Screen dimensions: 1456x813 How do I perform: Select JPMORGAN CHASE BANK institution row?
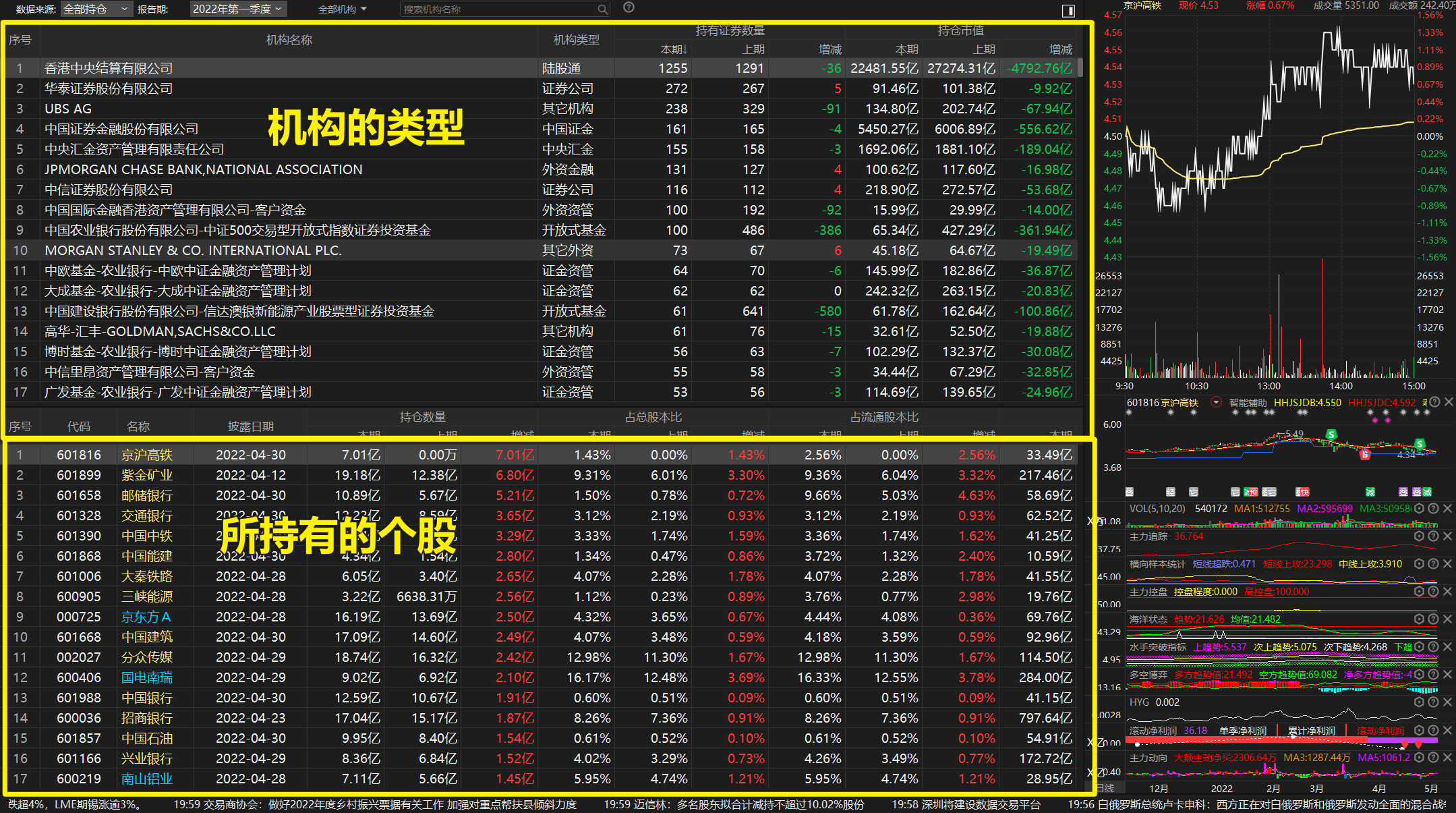point(541,169)
